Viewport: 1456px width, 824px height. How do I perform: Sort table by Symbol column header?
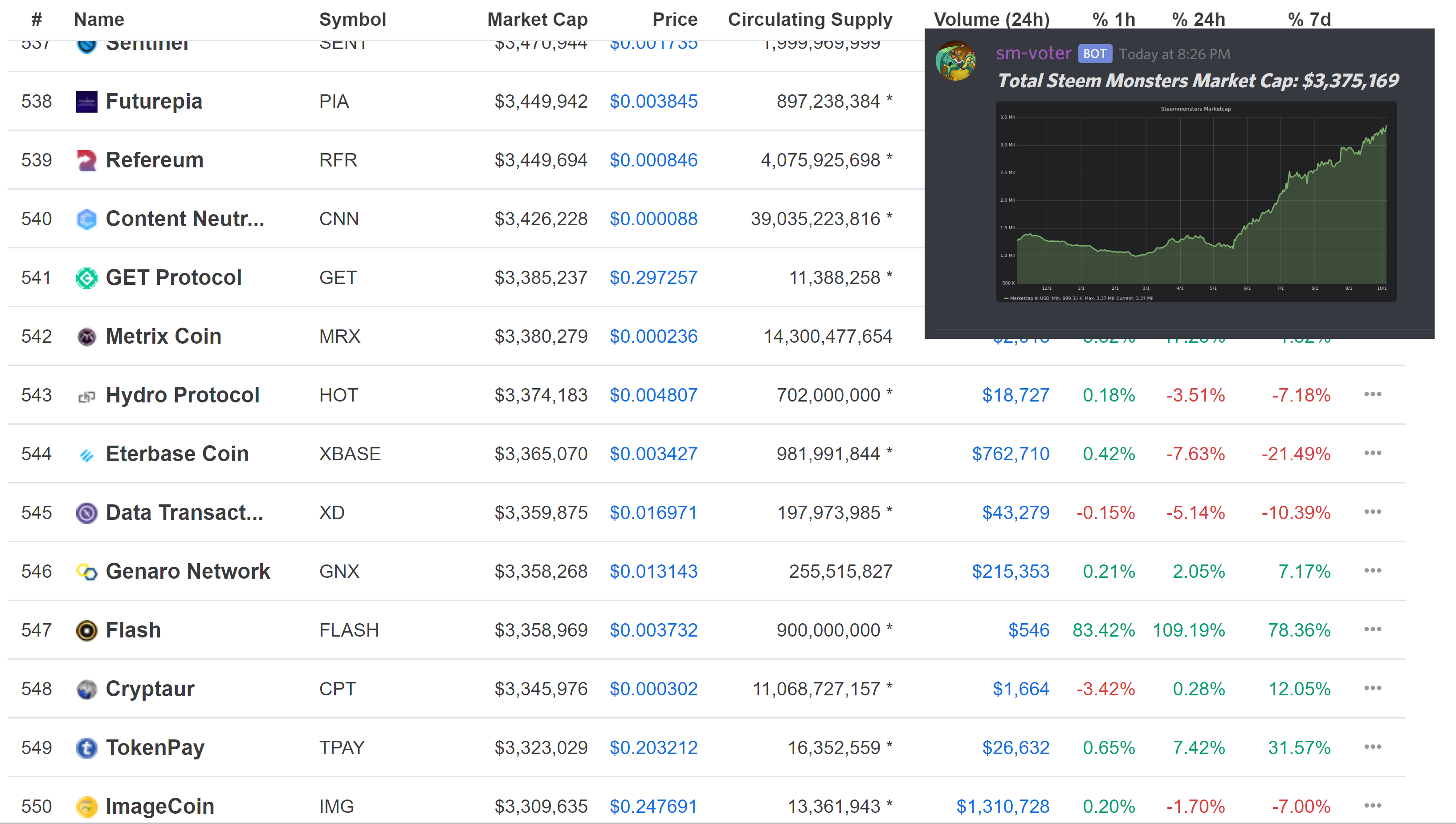tap(353, 20)
